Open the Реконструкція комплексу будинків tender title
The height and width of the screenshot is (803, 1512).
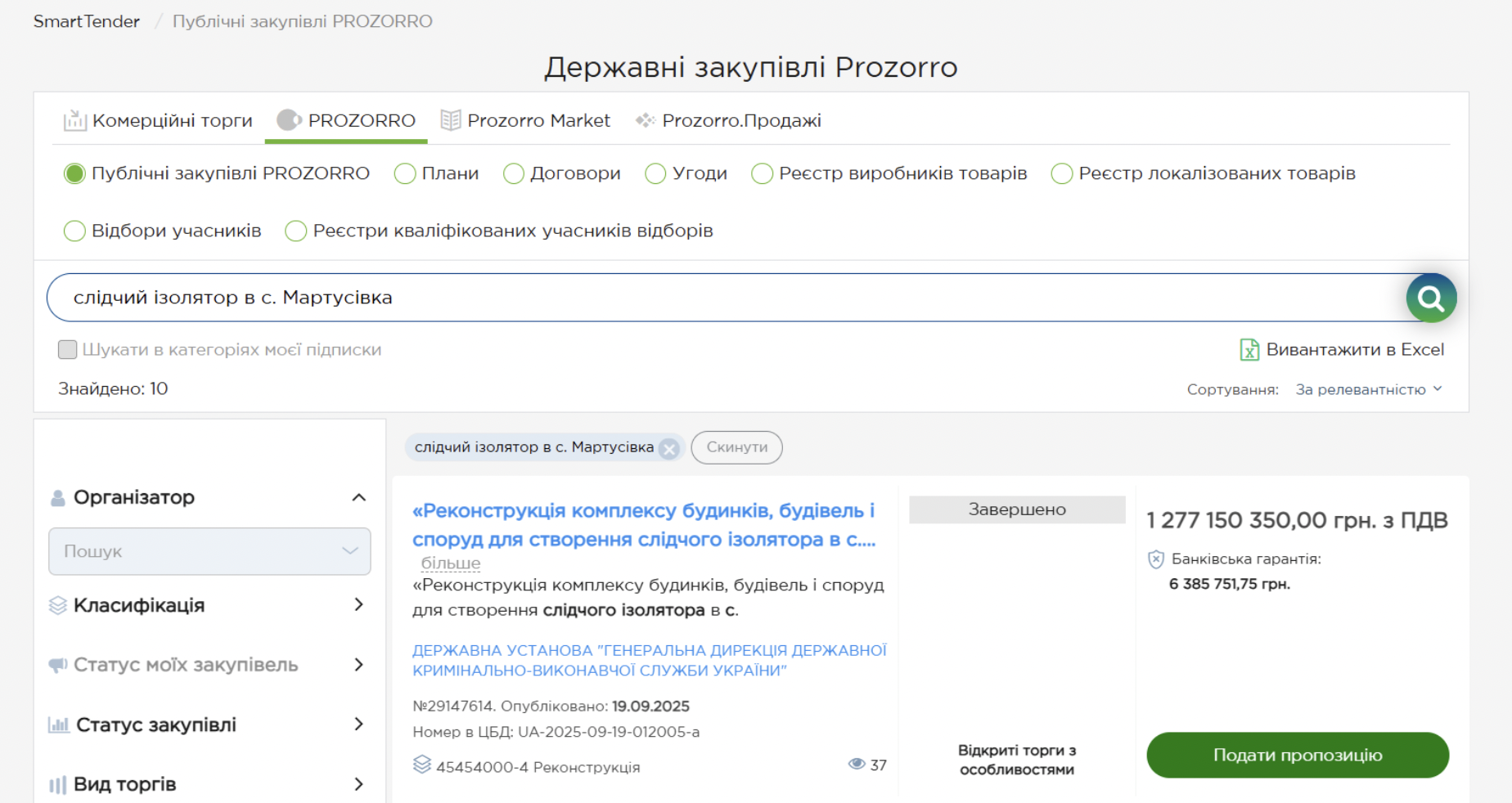tap(644, 525)
